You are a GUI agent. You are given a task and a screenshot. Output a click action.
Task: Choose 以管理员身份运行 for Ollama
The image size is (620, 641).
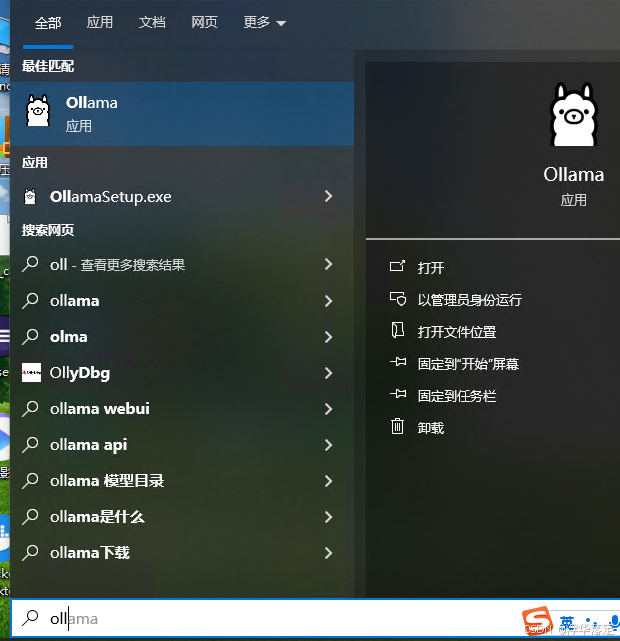[x=470, y=300]
